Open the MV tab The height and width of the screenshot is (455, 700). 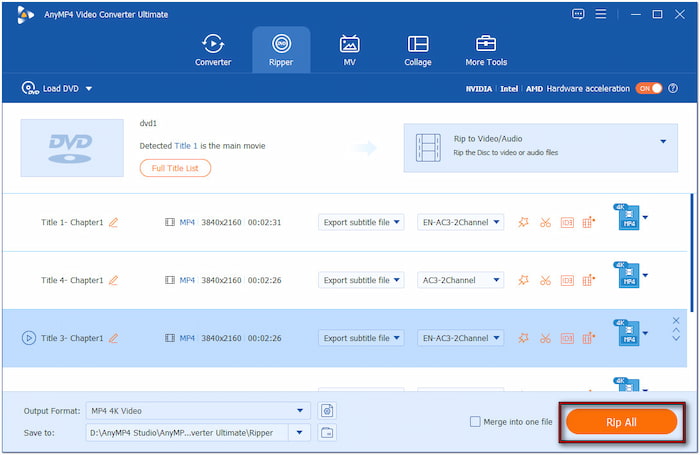[350, 50]
